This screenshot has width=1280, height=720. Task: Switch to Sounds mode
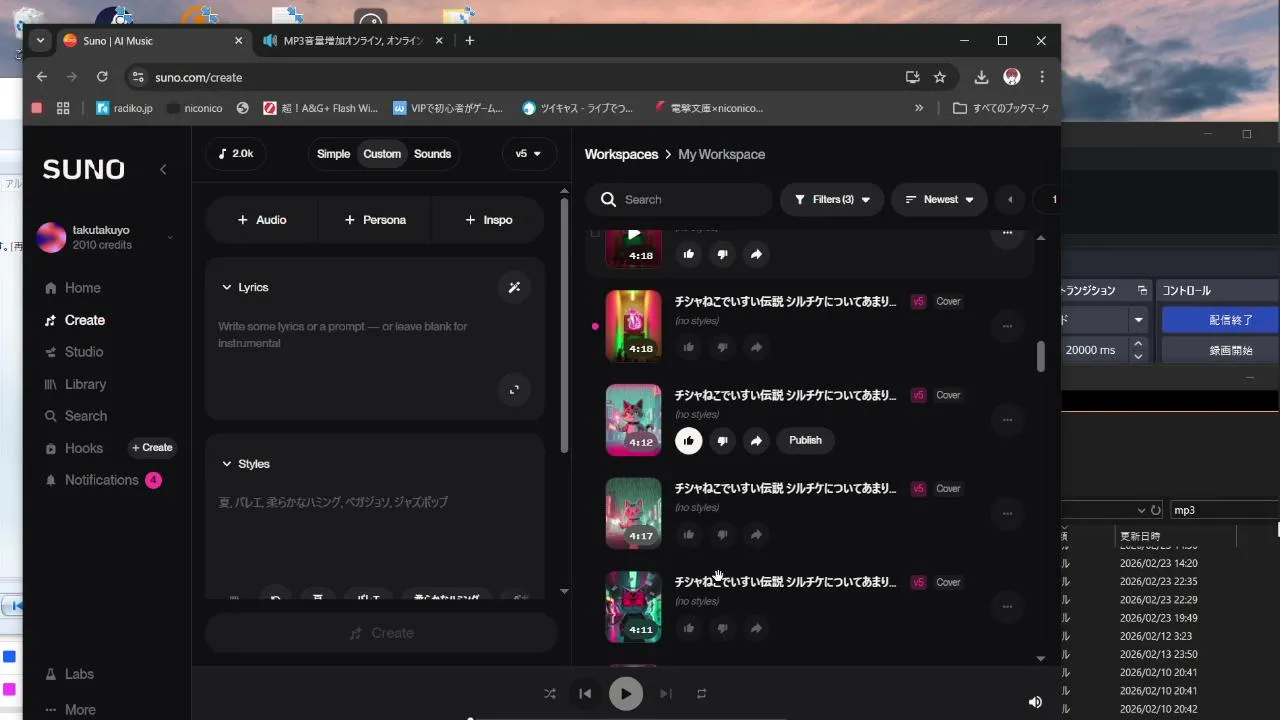pyautogui.click(x=432, y=154)
